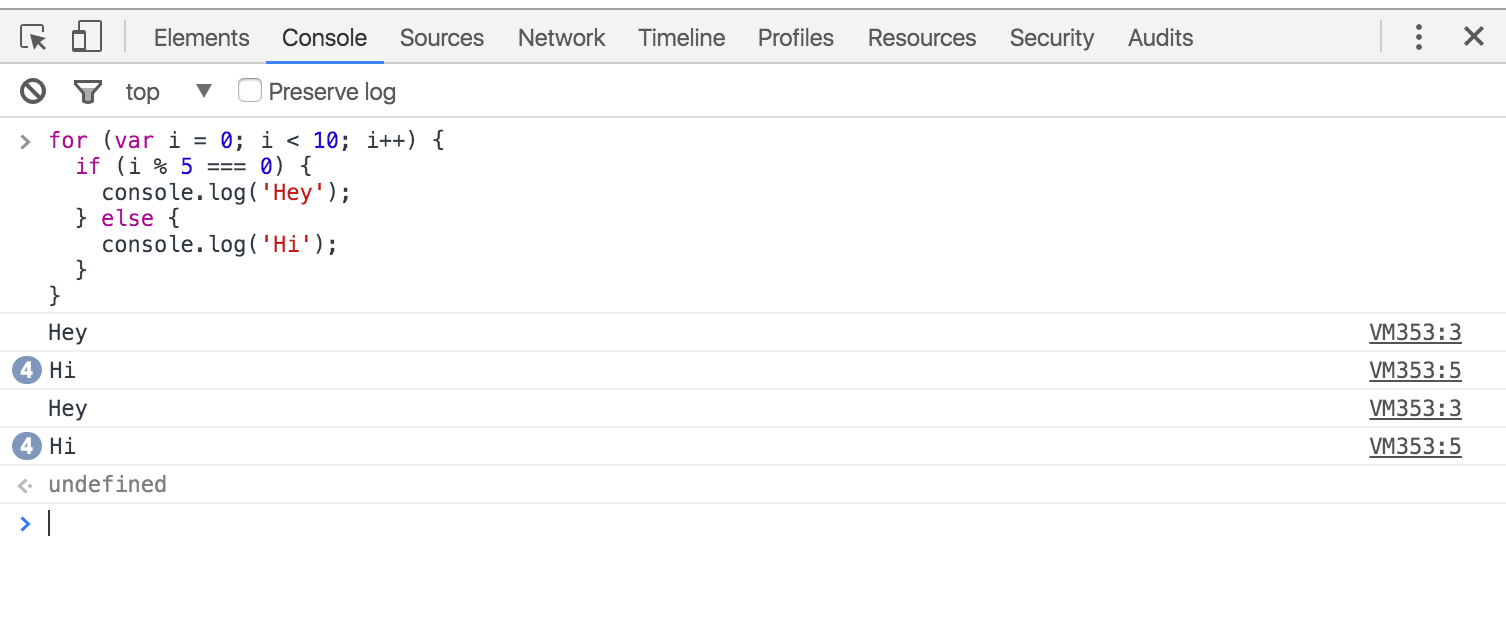This screenshot has width=1506, height=638.
Task: Open VM353:3 link beside first Hey
Action: (1415, 333)
